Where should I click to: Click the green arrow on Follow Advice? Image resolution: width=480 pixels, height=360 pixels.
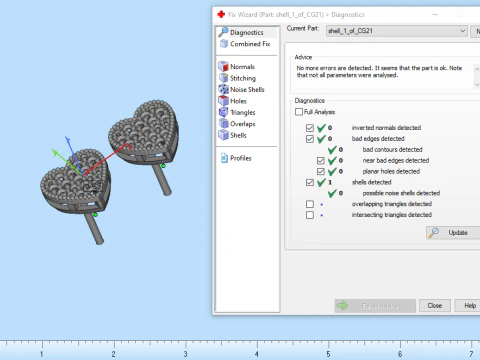342,305
